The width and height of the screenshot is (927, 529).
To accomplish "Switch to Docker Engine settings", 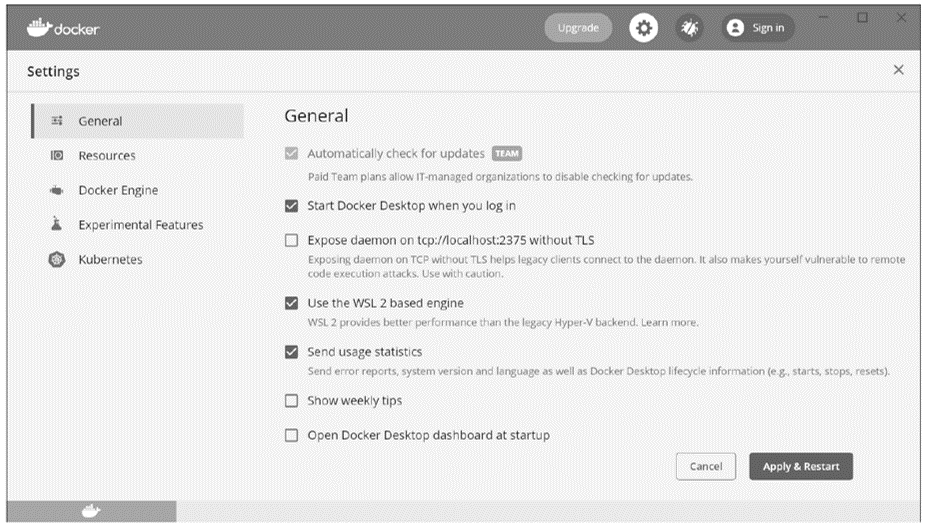I will pos(138,190).
